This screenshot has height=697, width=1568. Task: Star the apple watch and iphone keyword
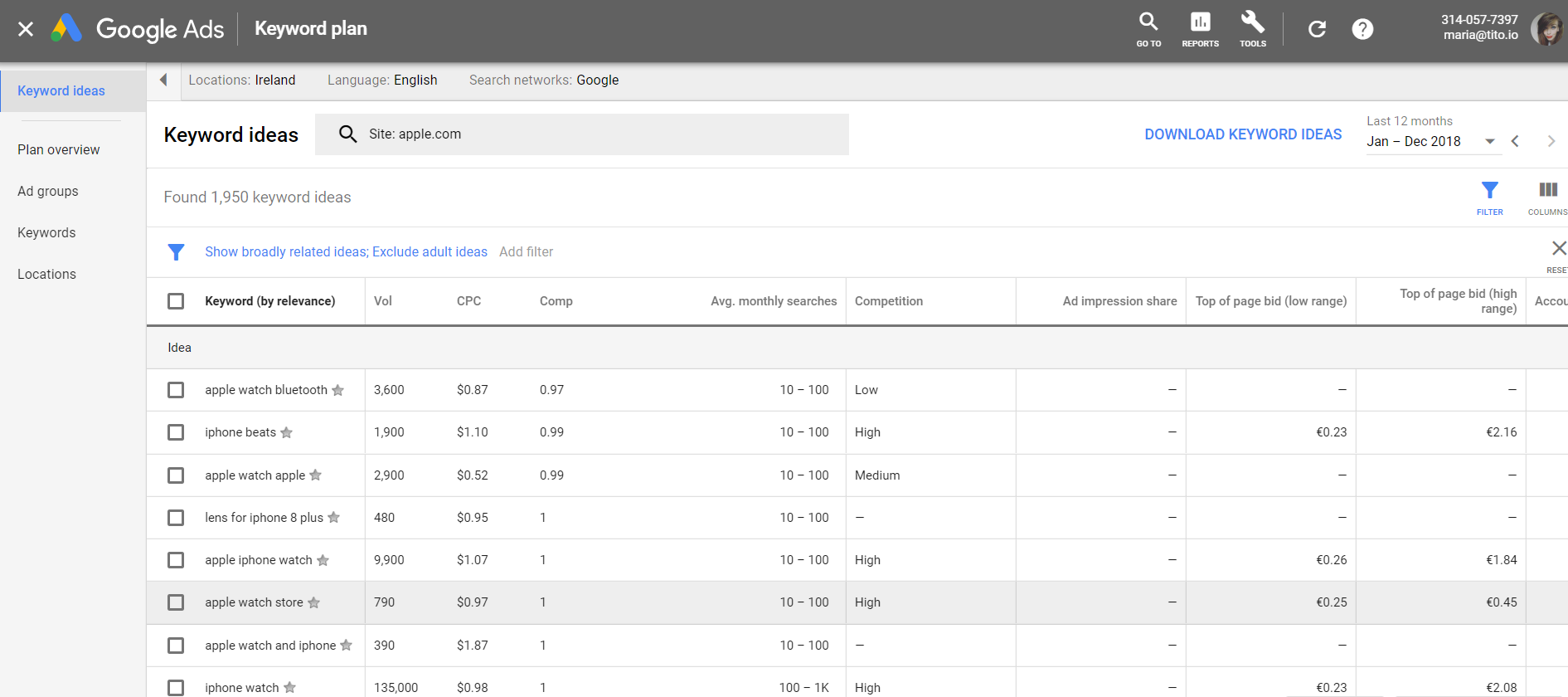[x=346, y=646]
